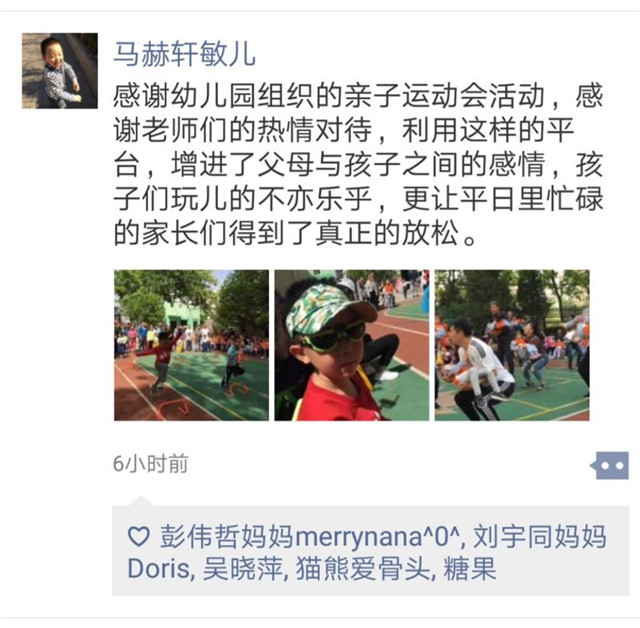Click the text line containing 不亦乐乎
This screenshot has height=628, width=640.
point(358,199)
